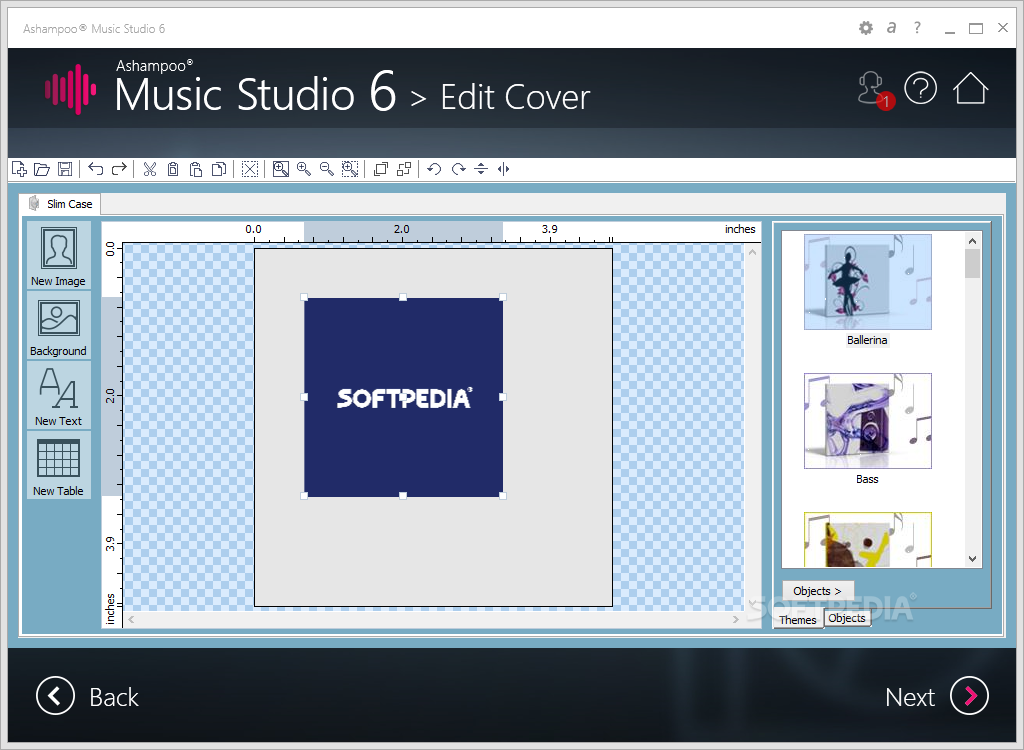Switch to the Themes tab

click(797, 620)
